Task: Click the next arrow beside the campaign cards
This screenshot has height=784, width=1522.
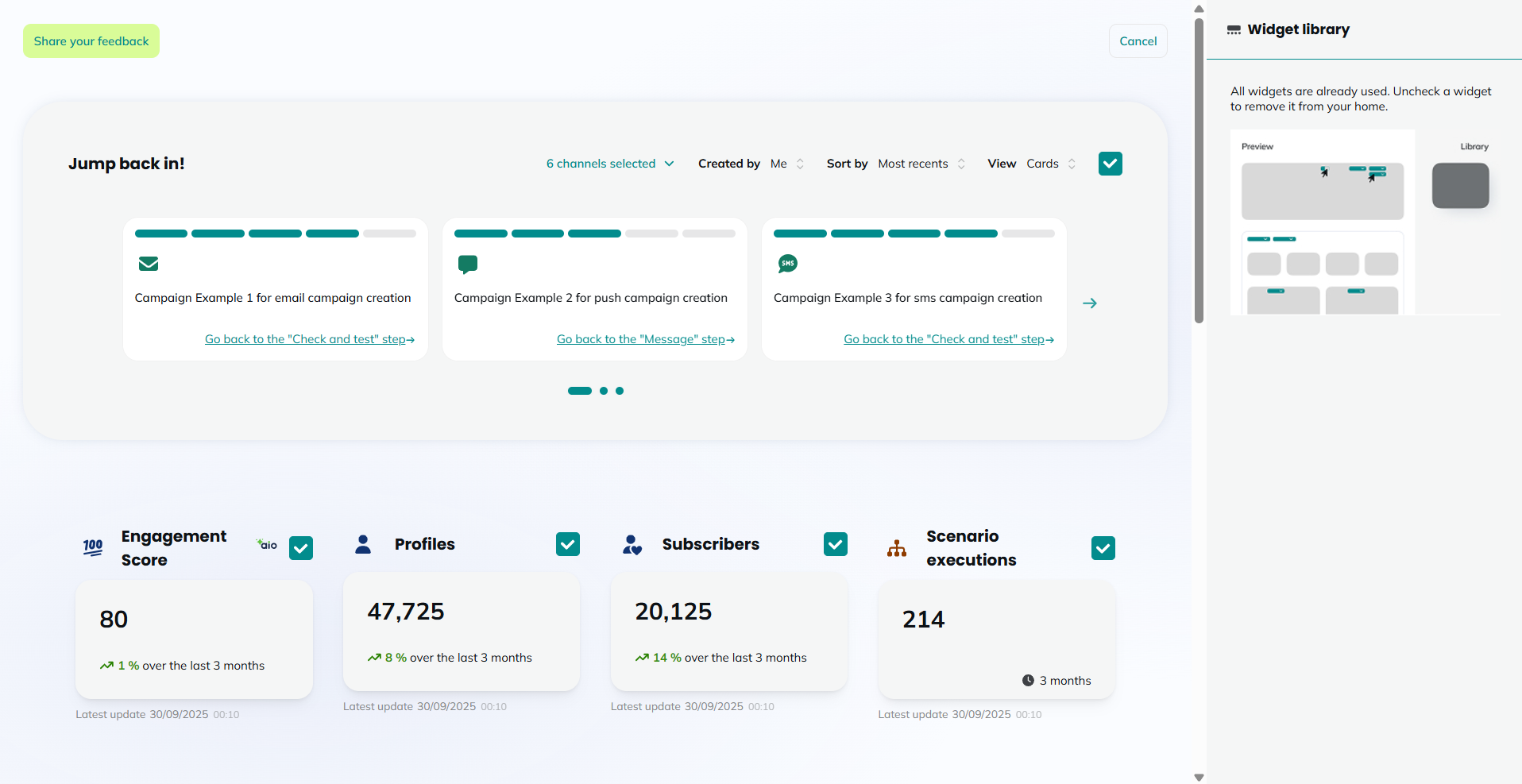Action: (1090, 303)
